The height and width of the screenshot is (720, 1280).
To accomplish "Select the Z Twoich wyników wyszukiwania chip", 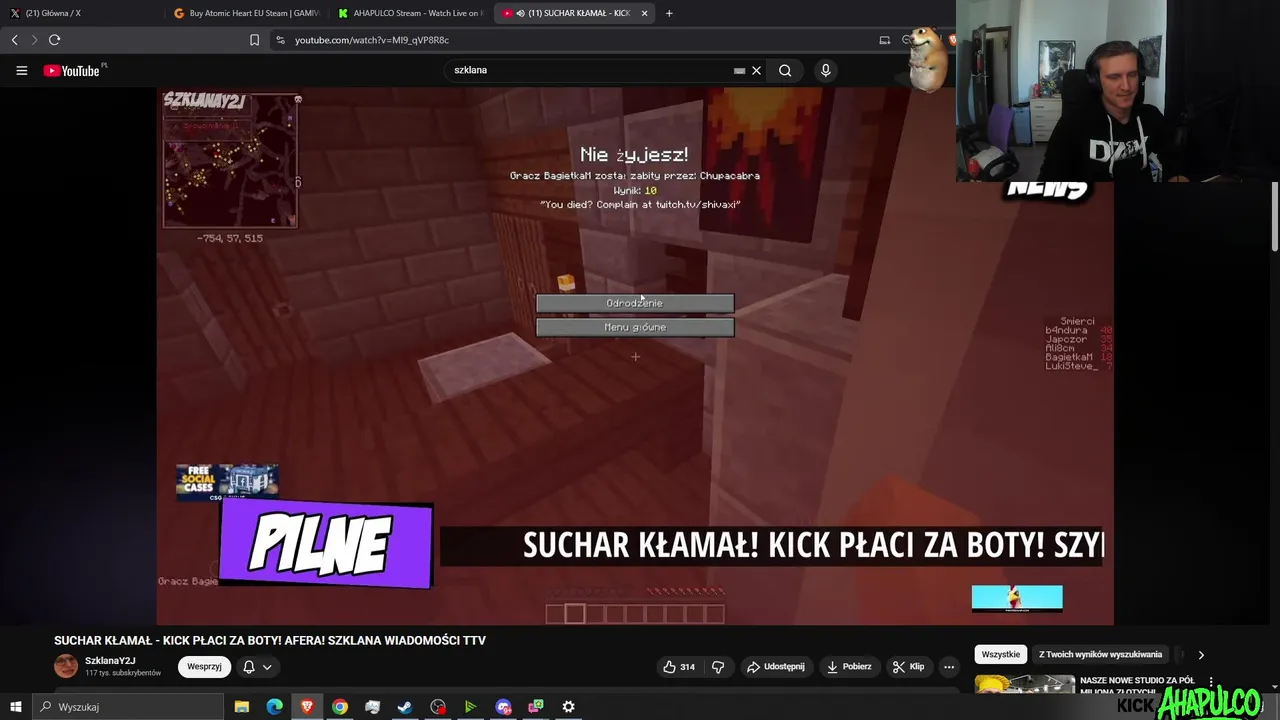I will [1101, 654].
